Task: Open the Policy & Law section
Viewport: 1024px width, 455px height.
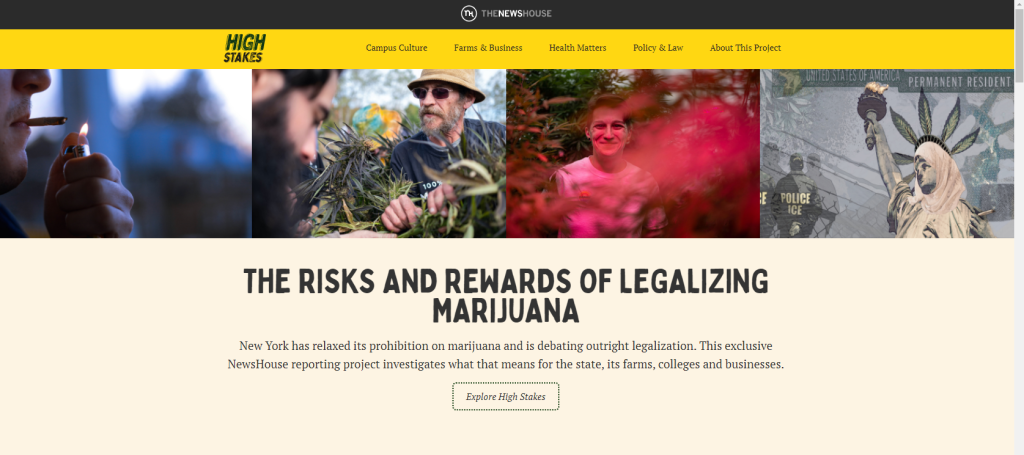Action: click(658, 48)
